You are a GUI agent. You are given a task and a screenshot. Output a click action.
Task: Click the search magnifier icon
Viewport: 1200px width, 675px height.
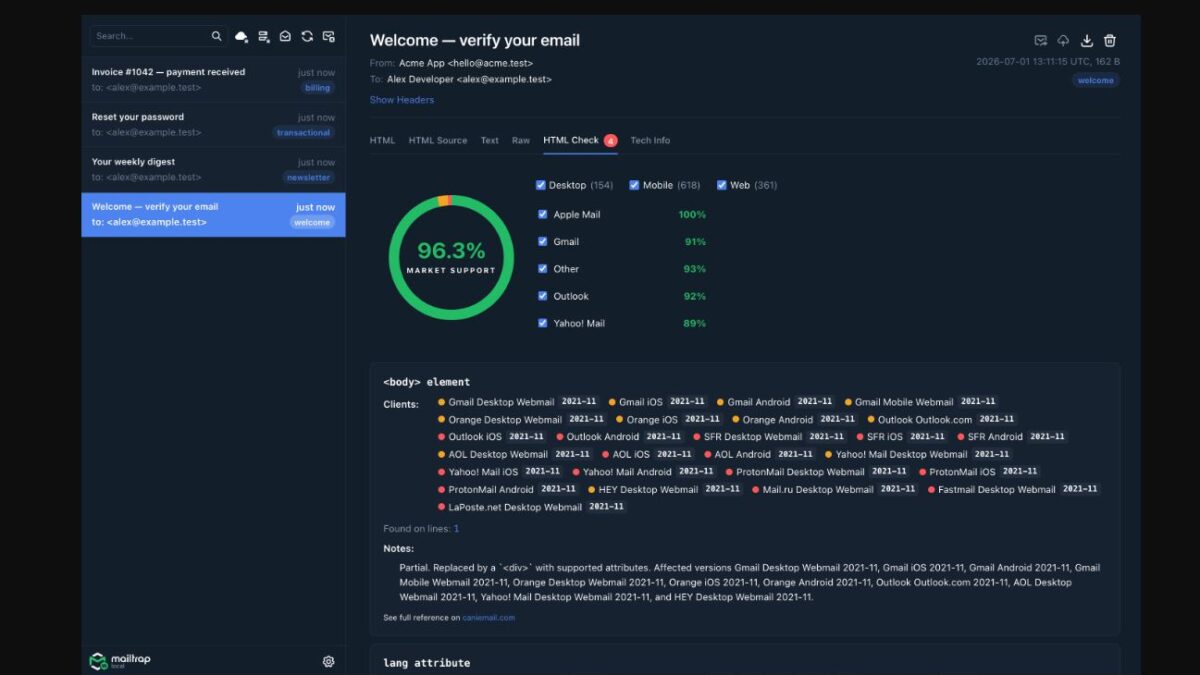[x=216, y=36]
